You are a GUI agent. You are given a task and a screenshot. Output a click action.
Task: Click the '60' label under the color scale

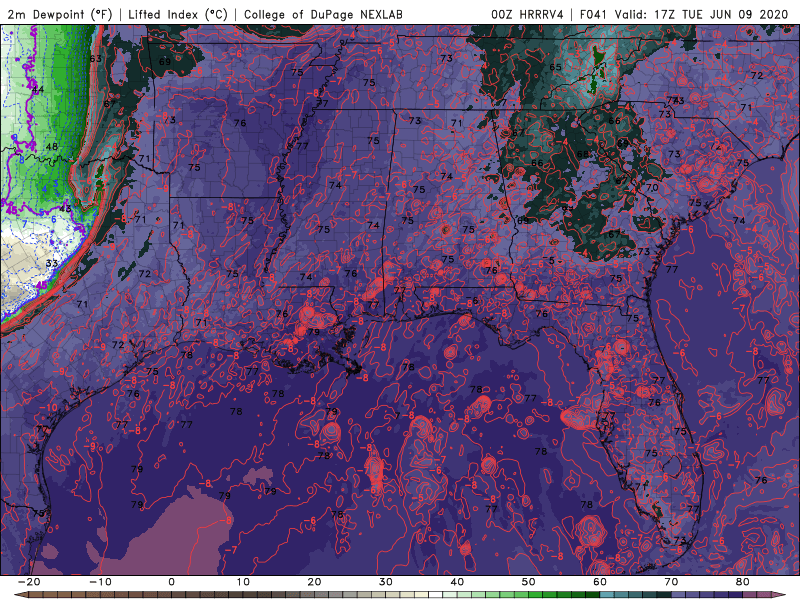pos(600,582)
